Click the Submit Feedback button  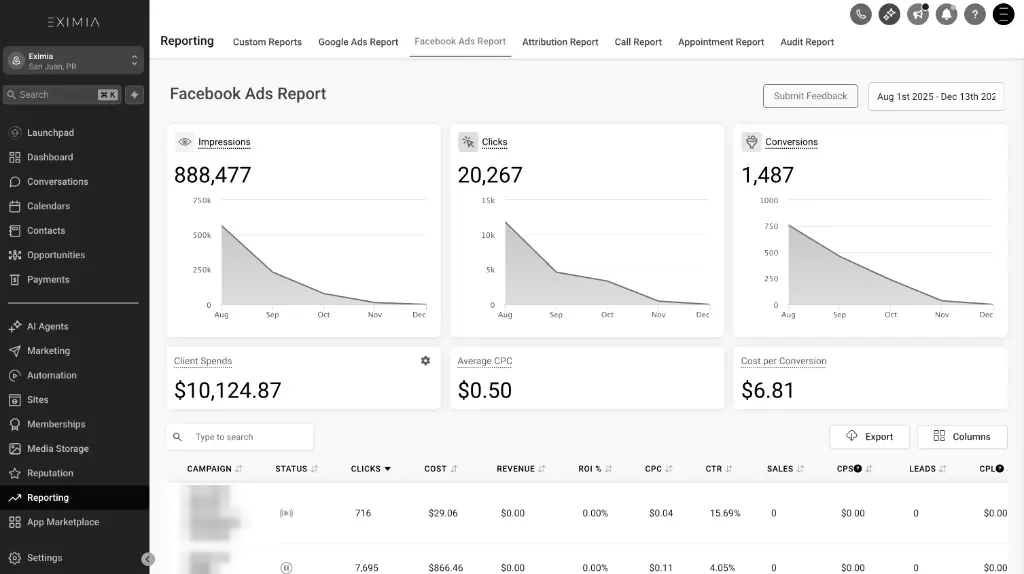810,96
